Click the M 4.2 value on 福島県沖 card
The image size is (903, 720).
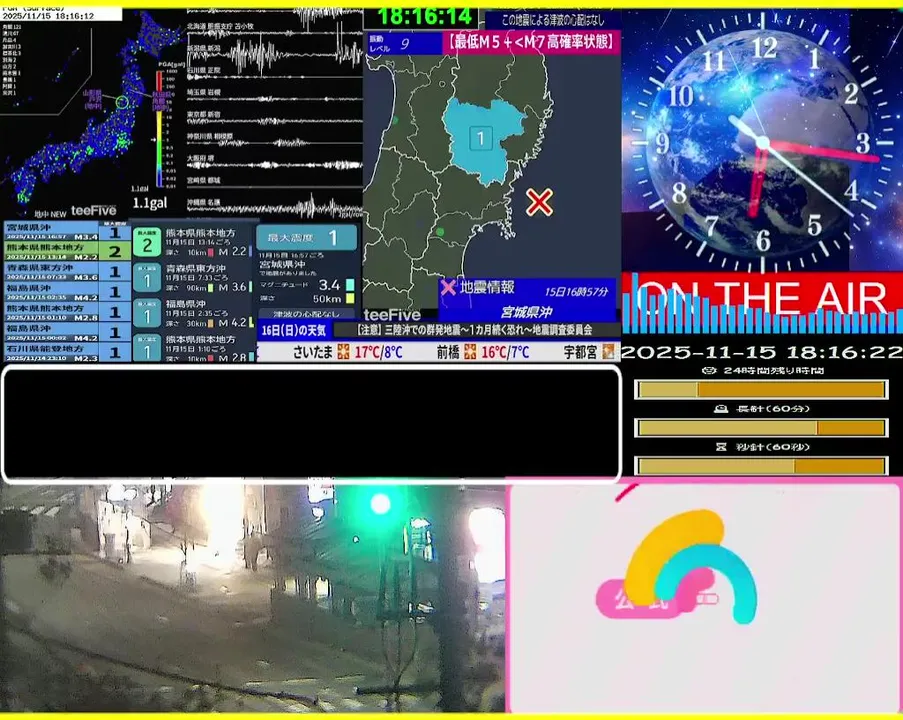pyautogui.click(x=233, y=323)
